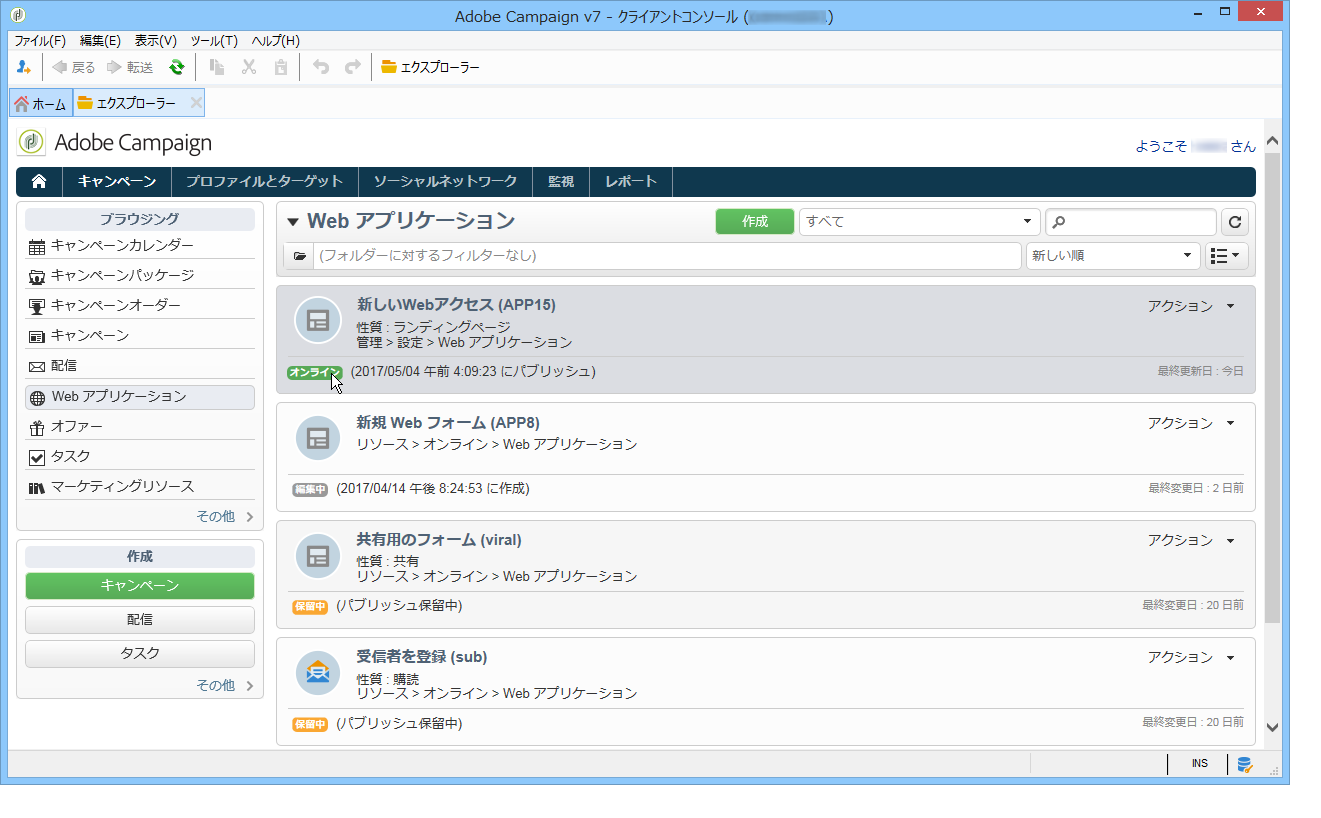This screenshot has width=1321, height=818.
Task: Open the 新規 Web フォーム (APP8) title link
Action: (x=448, y=422)
